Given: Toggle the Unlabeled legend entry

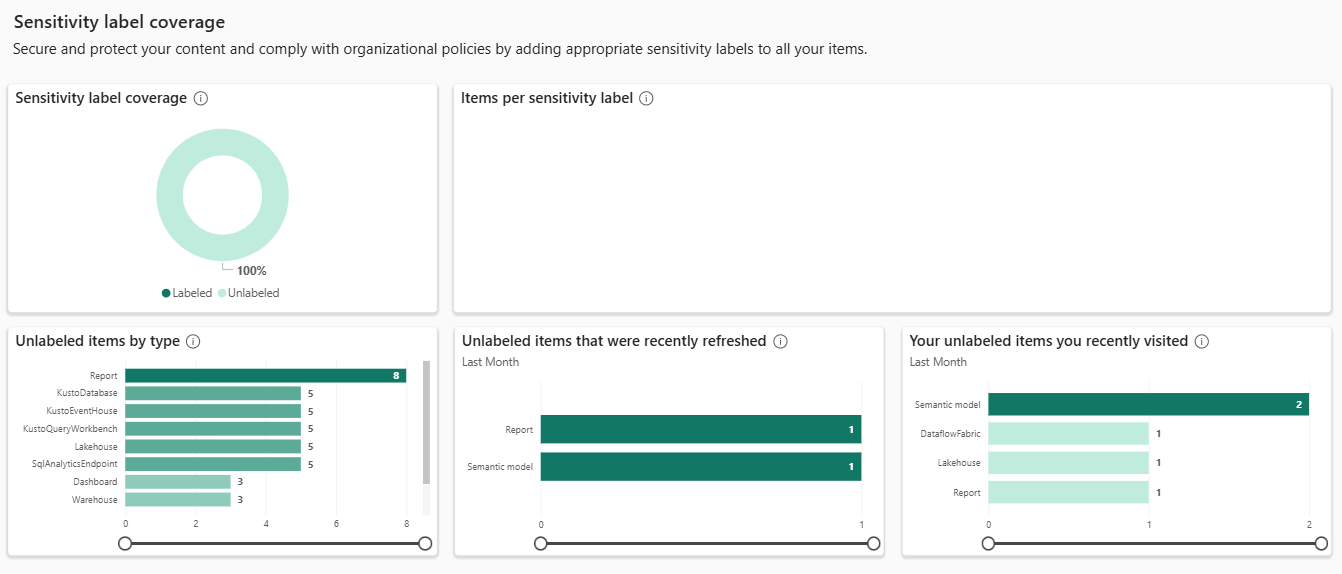Looking at the screenshot, I should click(x=249, y=293).
